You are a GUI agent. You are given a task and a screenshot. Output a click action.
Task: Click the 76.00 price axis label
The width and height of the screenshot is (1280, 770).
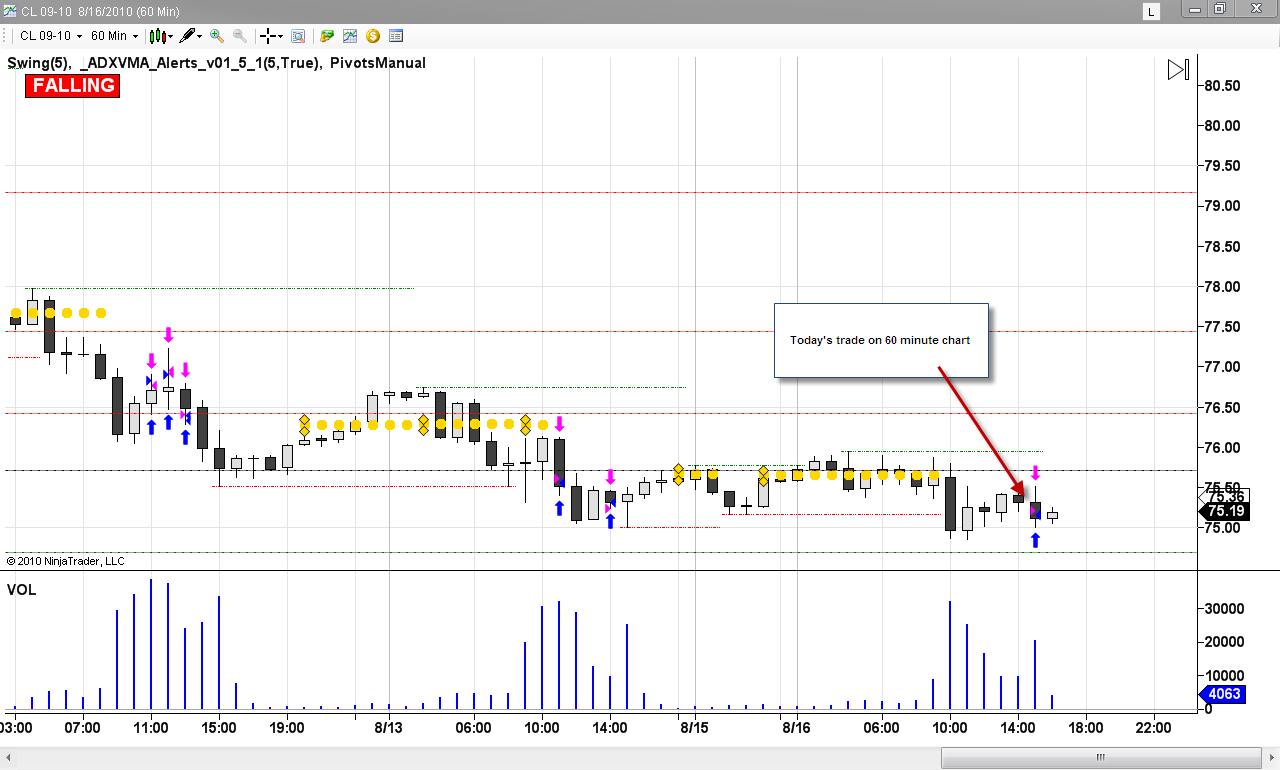(x=1222, y=448)
